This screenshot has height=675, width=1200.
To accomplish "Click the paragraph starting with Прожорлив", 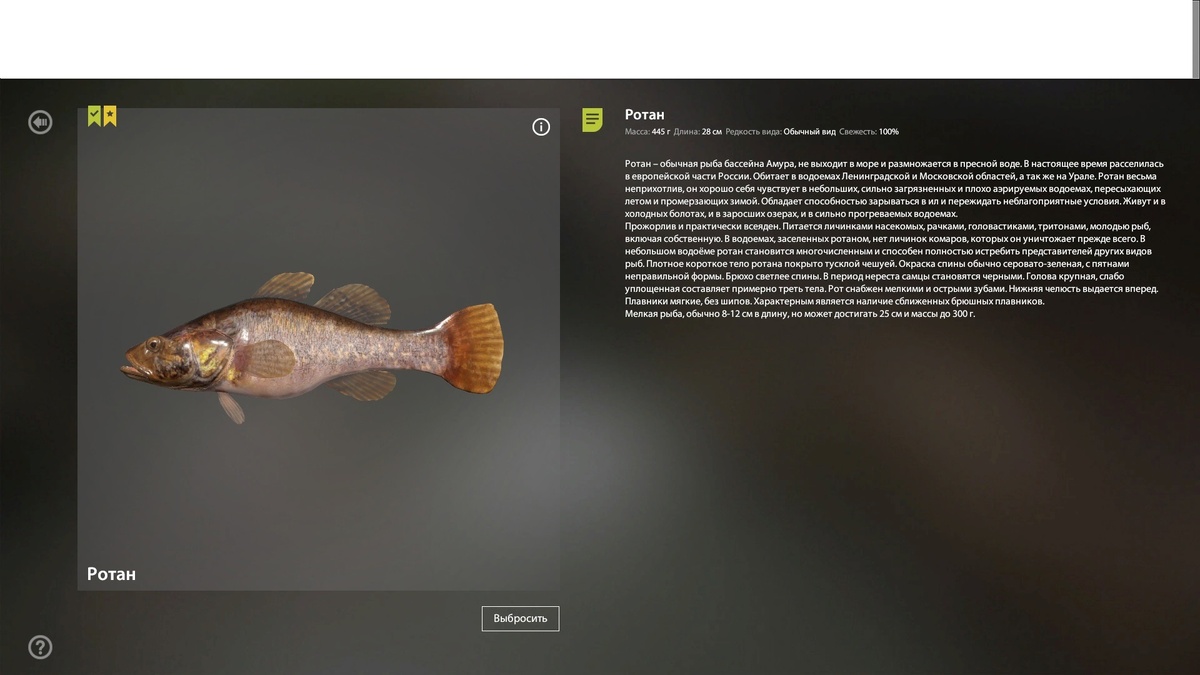I will point(890,264).
